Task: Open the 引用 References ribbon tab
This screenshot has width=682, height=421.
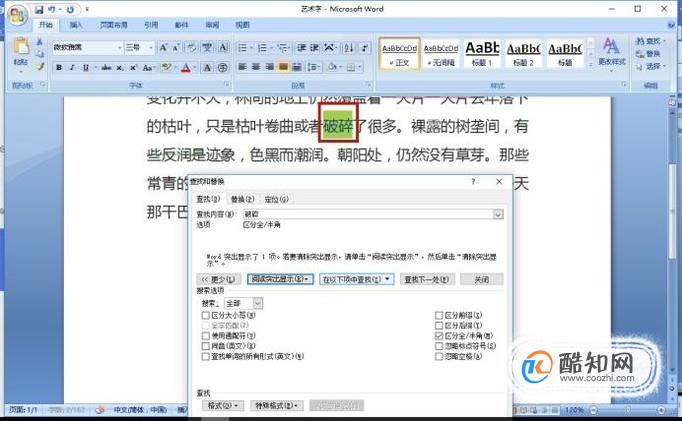Action: (x=151, y=25)
